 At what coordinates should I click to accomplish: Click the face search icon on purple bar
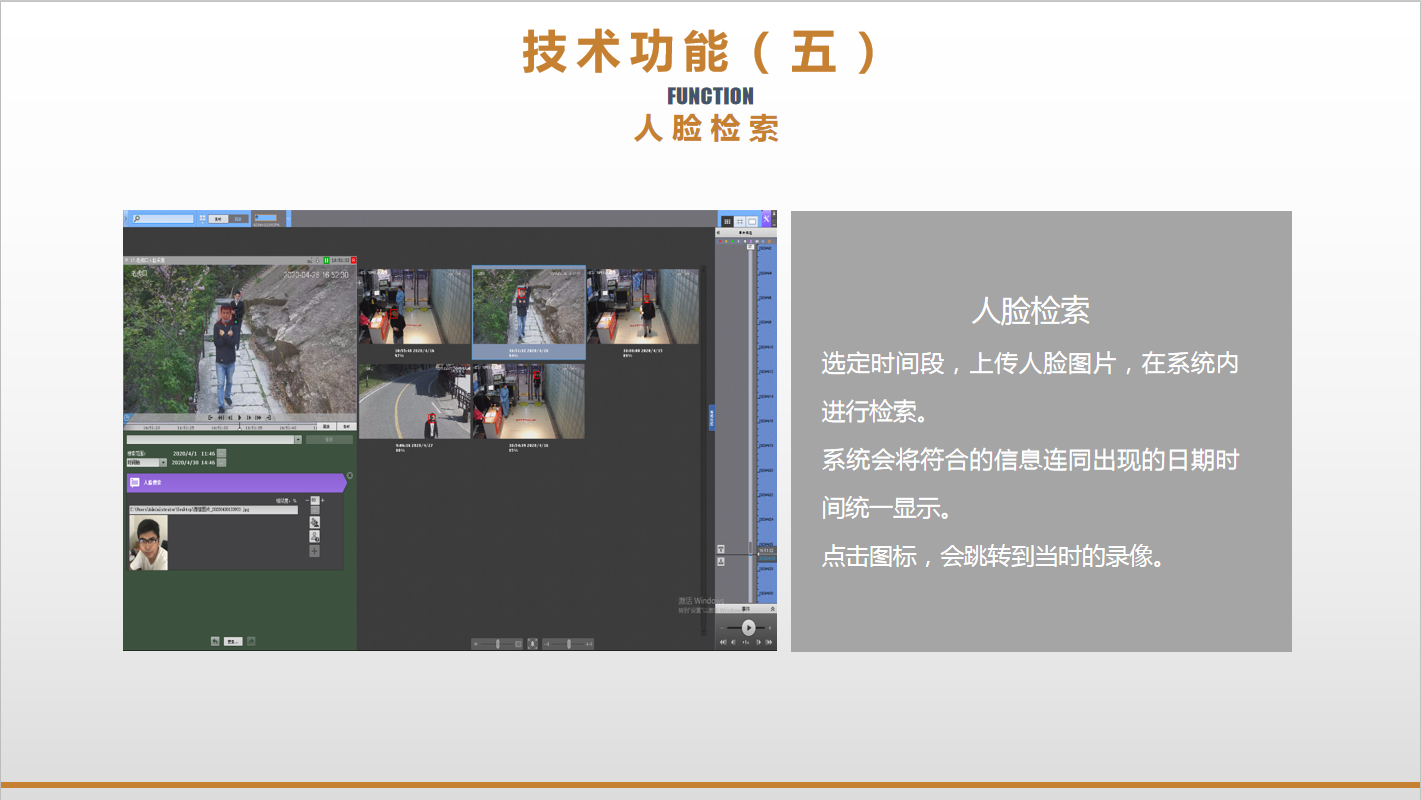(x=135, y=483)
